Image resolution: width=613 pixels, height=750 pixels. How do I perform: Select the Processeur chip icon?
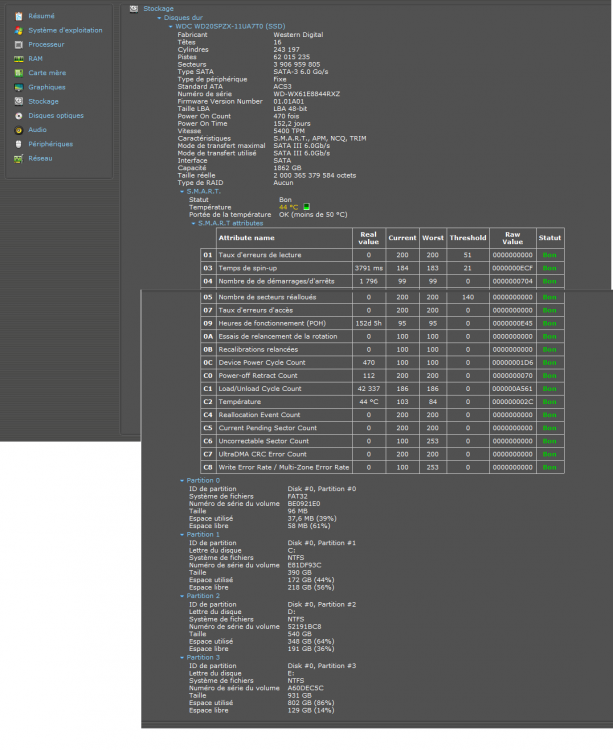pyautogui.click(x=19, y=44)
